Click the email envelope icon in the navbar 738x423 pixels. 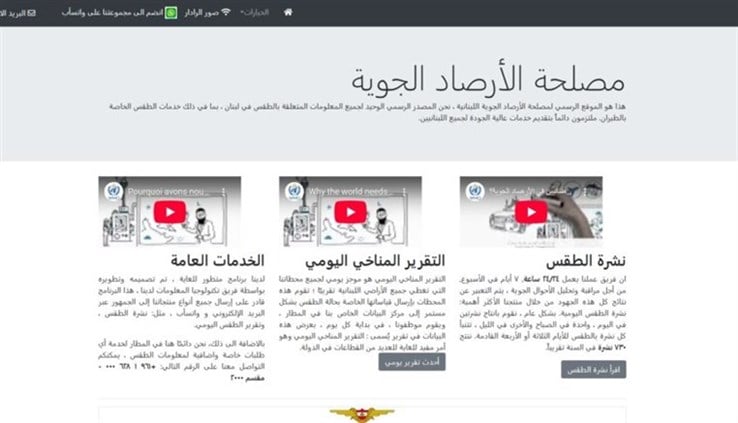31,13
